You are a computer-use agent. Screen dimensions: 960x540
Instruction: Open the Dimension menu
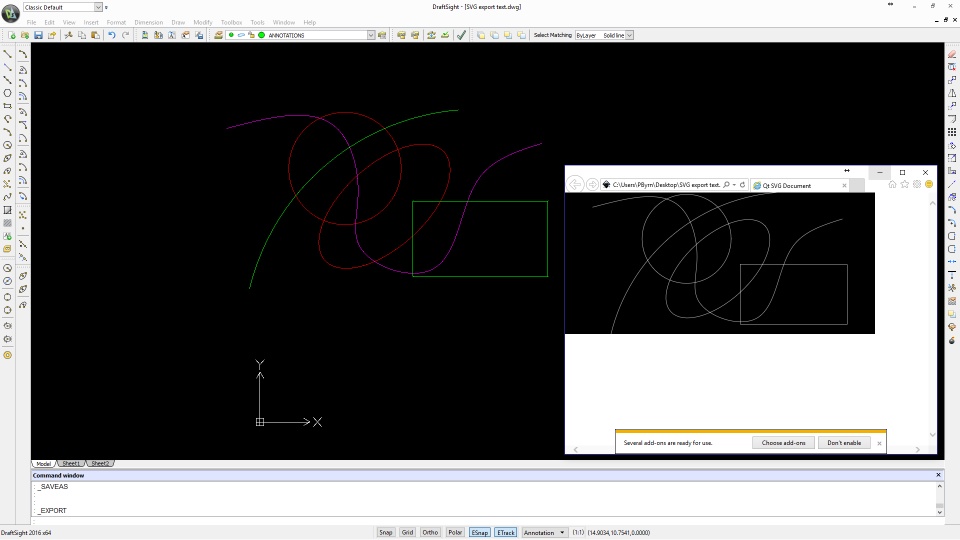148,22
